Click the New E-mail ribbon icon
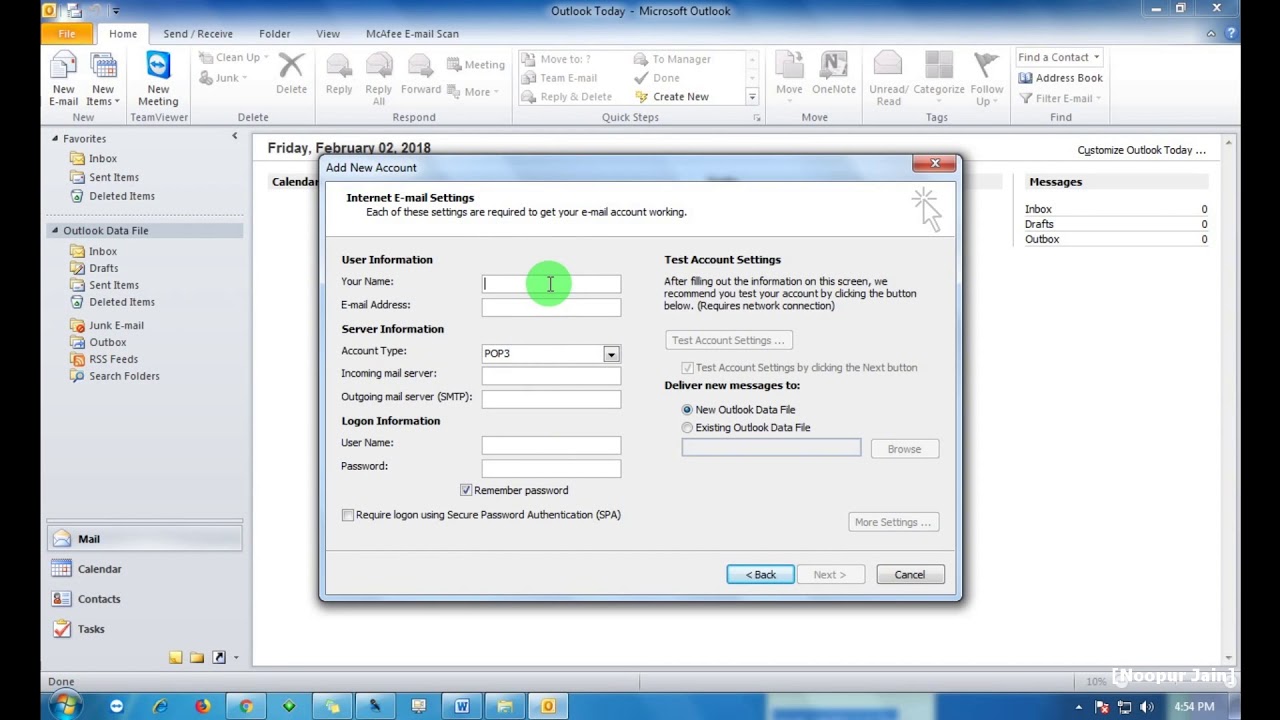This screenshot has width=1280, height=720. pyautogui.click(x=63, y=79)
